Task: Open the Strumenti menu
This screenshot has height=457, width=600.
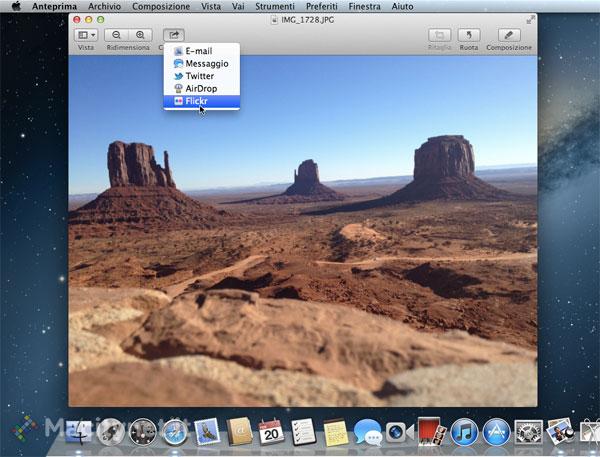Action: pos(275,6)
